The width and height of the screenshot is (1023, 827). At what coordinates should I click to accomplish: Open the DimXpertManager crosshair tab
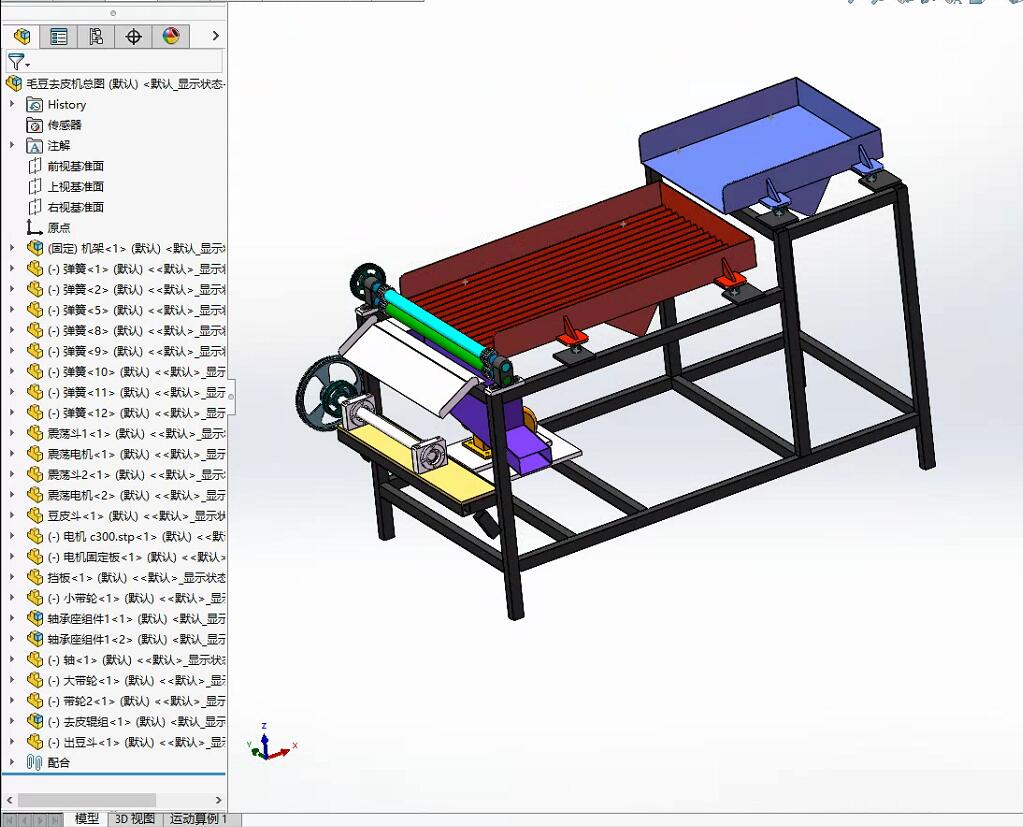pyautogui.click(x=133, y=37)
